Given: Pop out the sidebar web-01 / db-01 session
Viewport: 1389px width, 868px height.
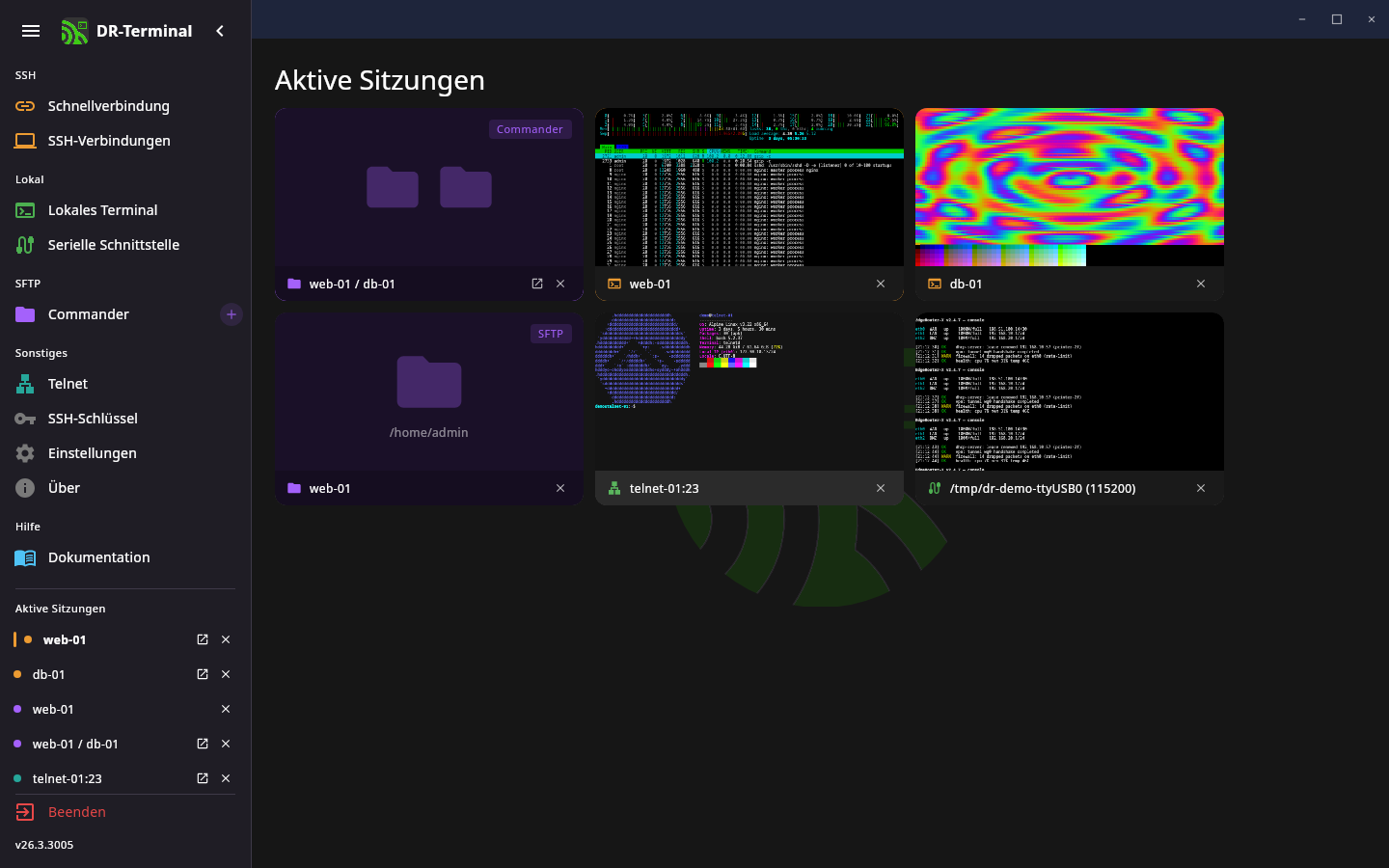Looking at the screenshot, I should (203, 744).
